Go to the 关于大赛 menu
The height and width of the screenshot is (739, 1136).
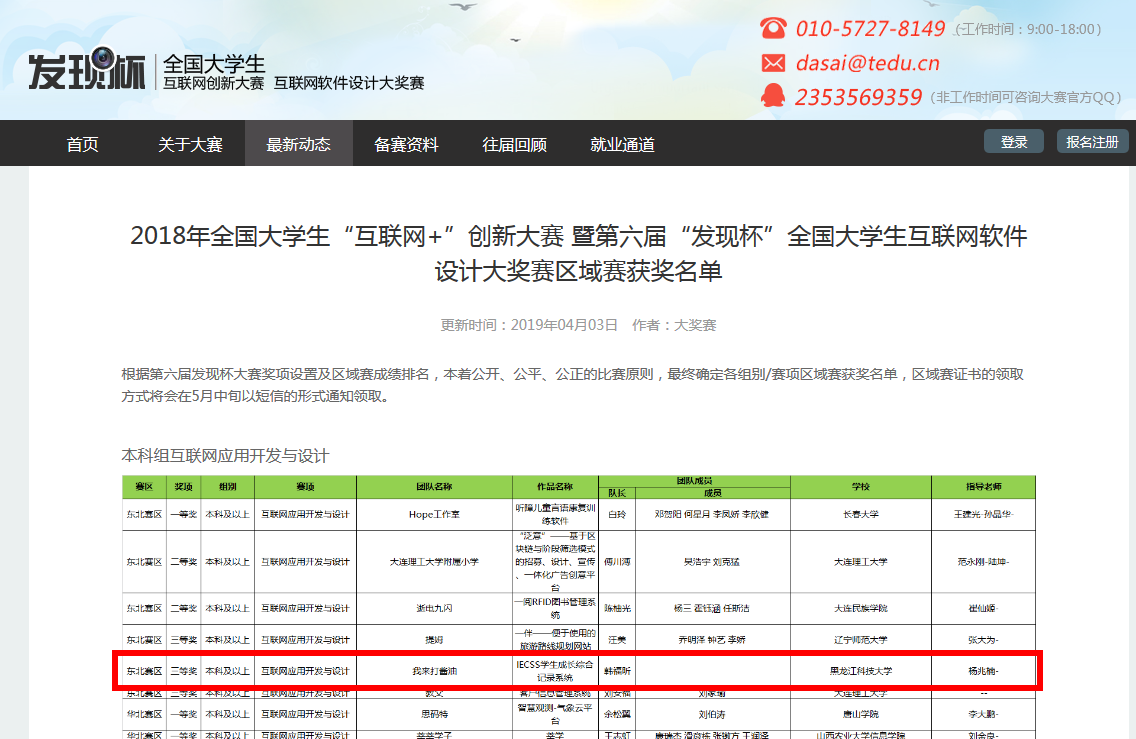[x=190, y=144]
